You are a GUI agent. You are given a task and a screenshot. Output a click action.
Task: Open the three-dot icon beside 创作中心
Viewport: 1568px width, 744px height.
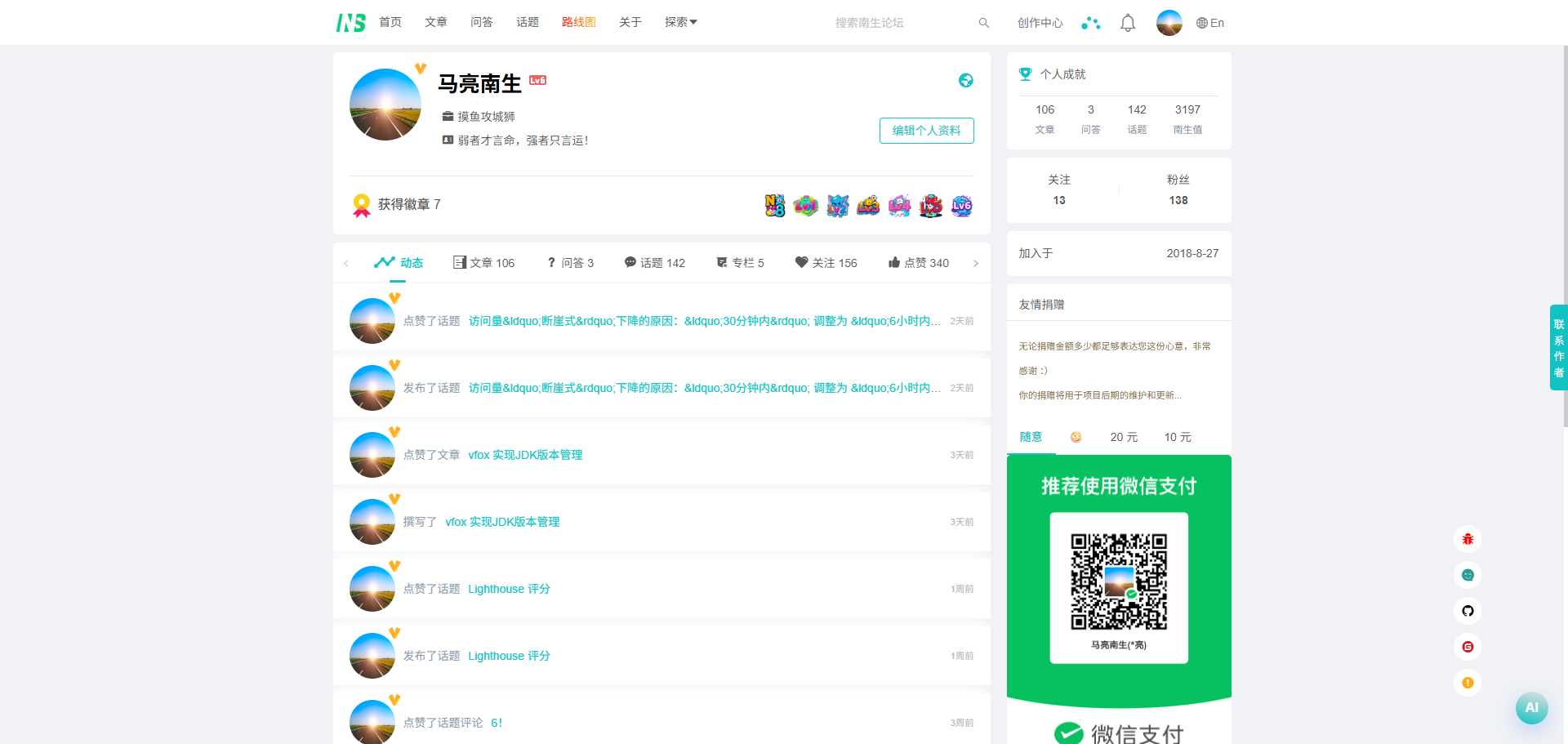tap(1091, 23)
